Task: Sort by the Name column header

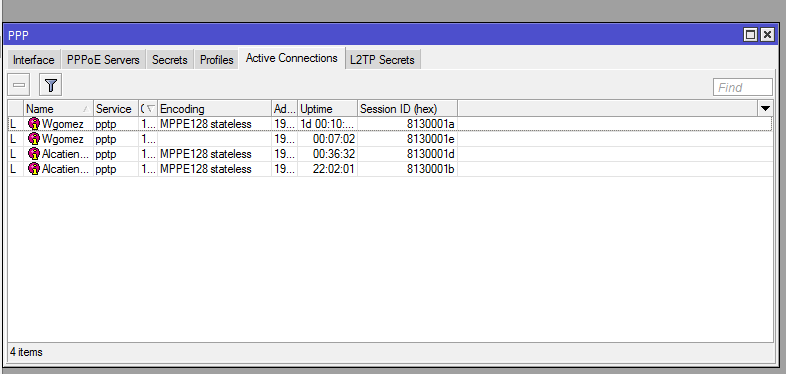Action: tap(58, 108)
